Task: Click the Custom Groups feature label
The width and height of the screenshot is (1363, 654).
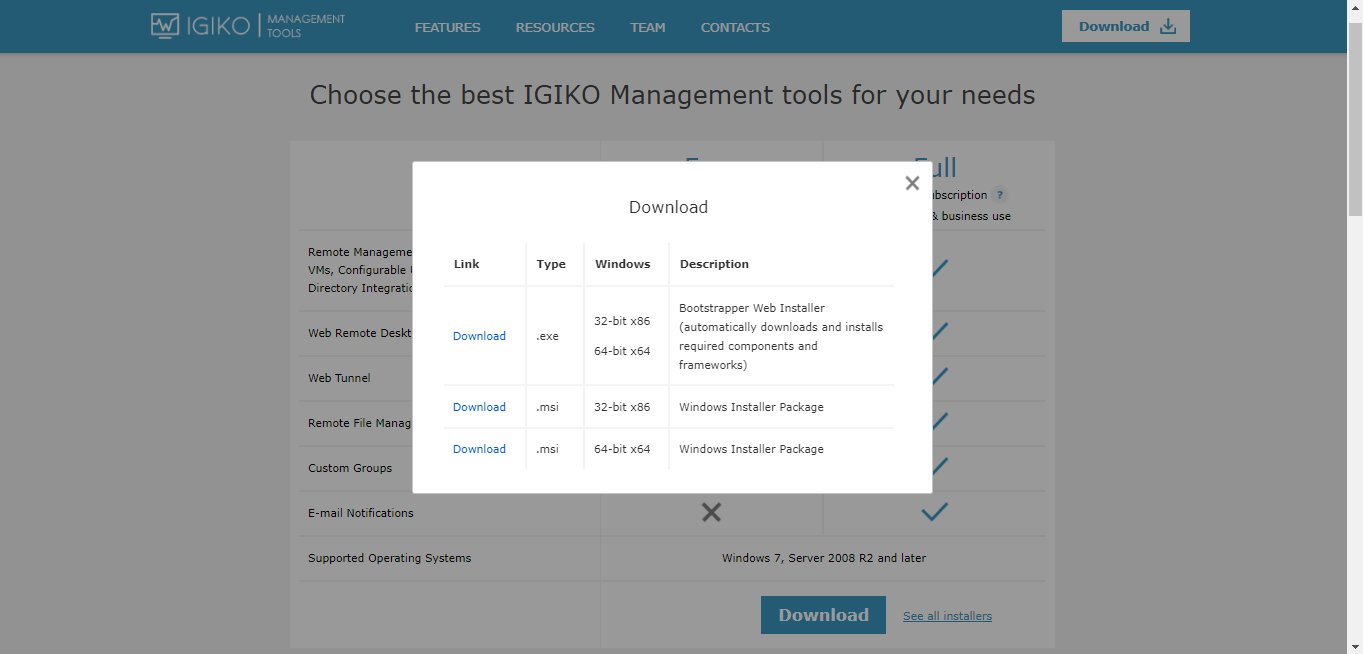Action: (350, 468)
